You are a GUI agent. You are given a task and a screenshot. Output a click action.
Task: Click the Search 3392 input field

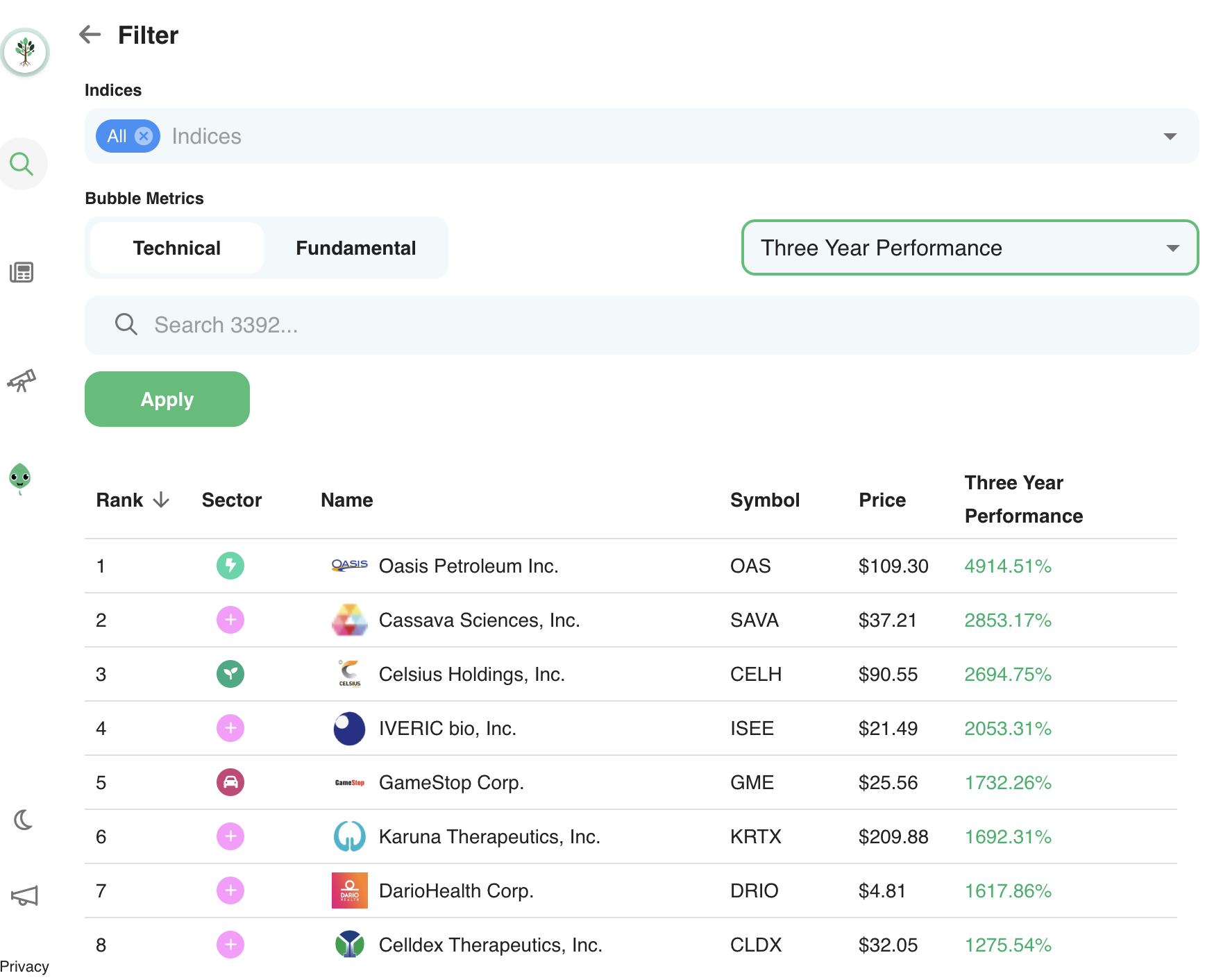tap(641, 325)
